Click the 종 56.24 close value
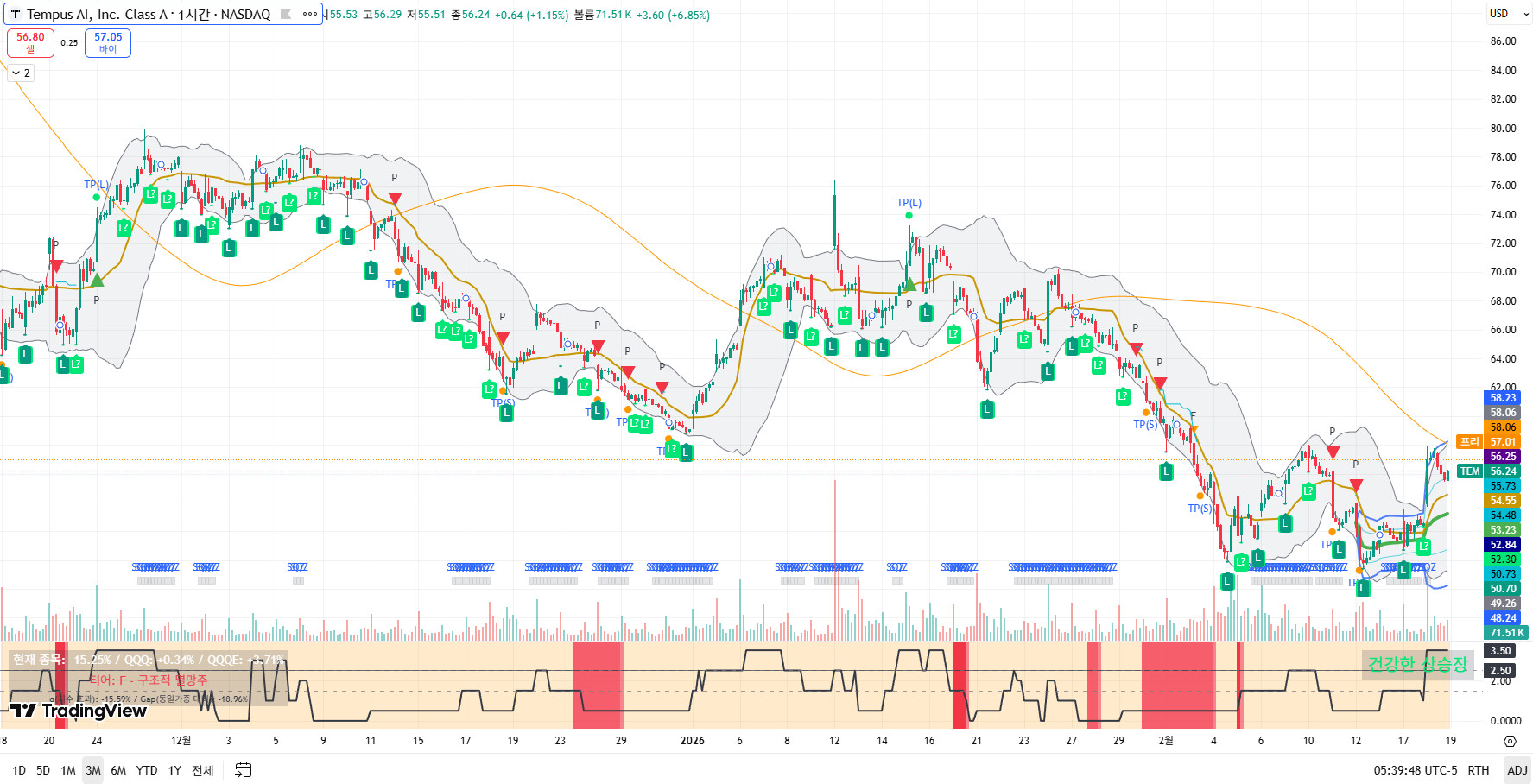1533x784 pixels. (x=471, y=15)
